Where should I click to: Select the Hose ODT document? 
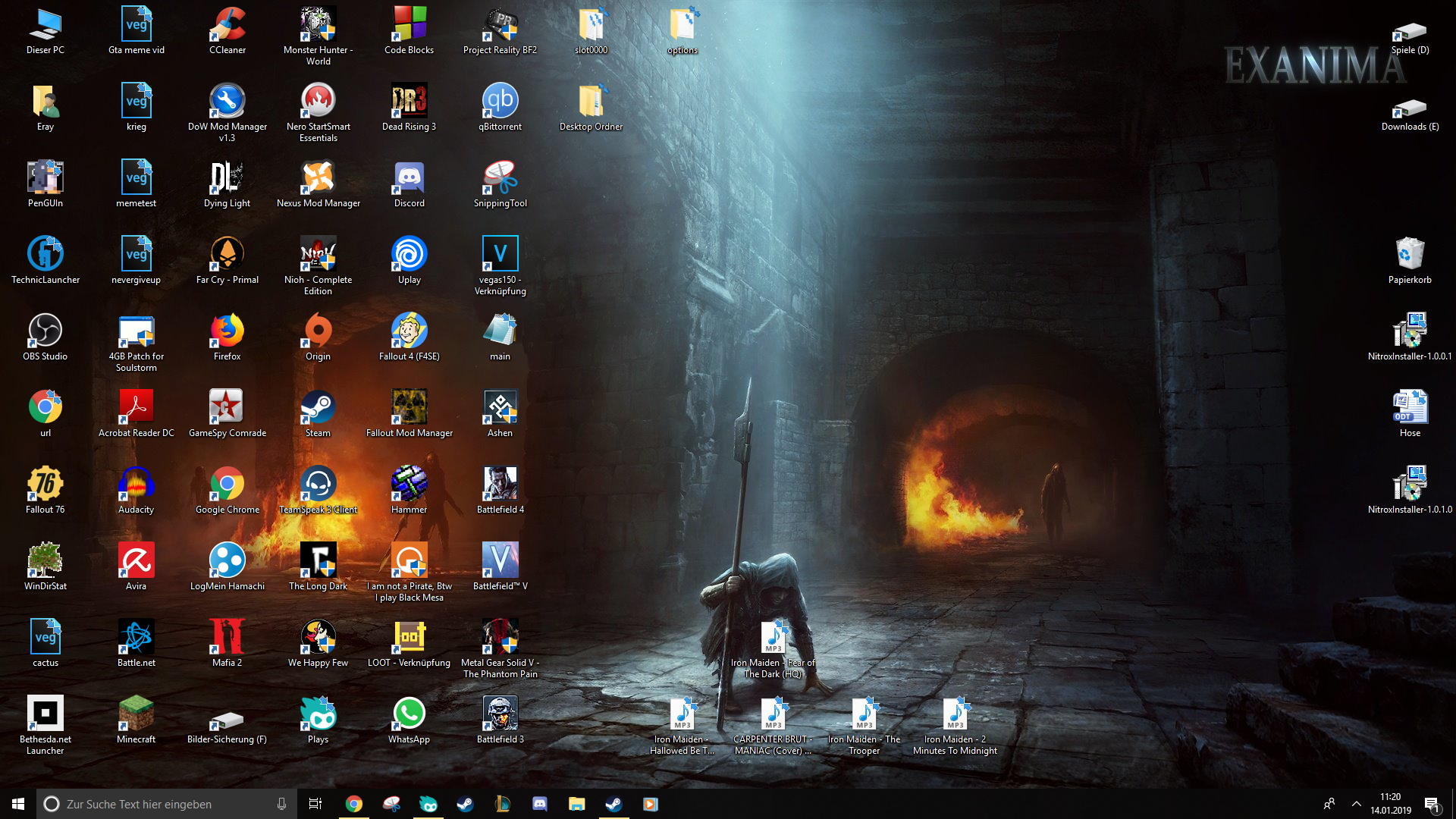pyautogui.click(x=1410, y=414)
